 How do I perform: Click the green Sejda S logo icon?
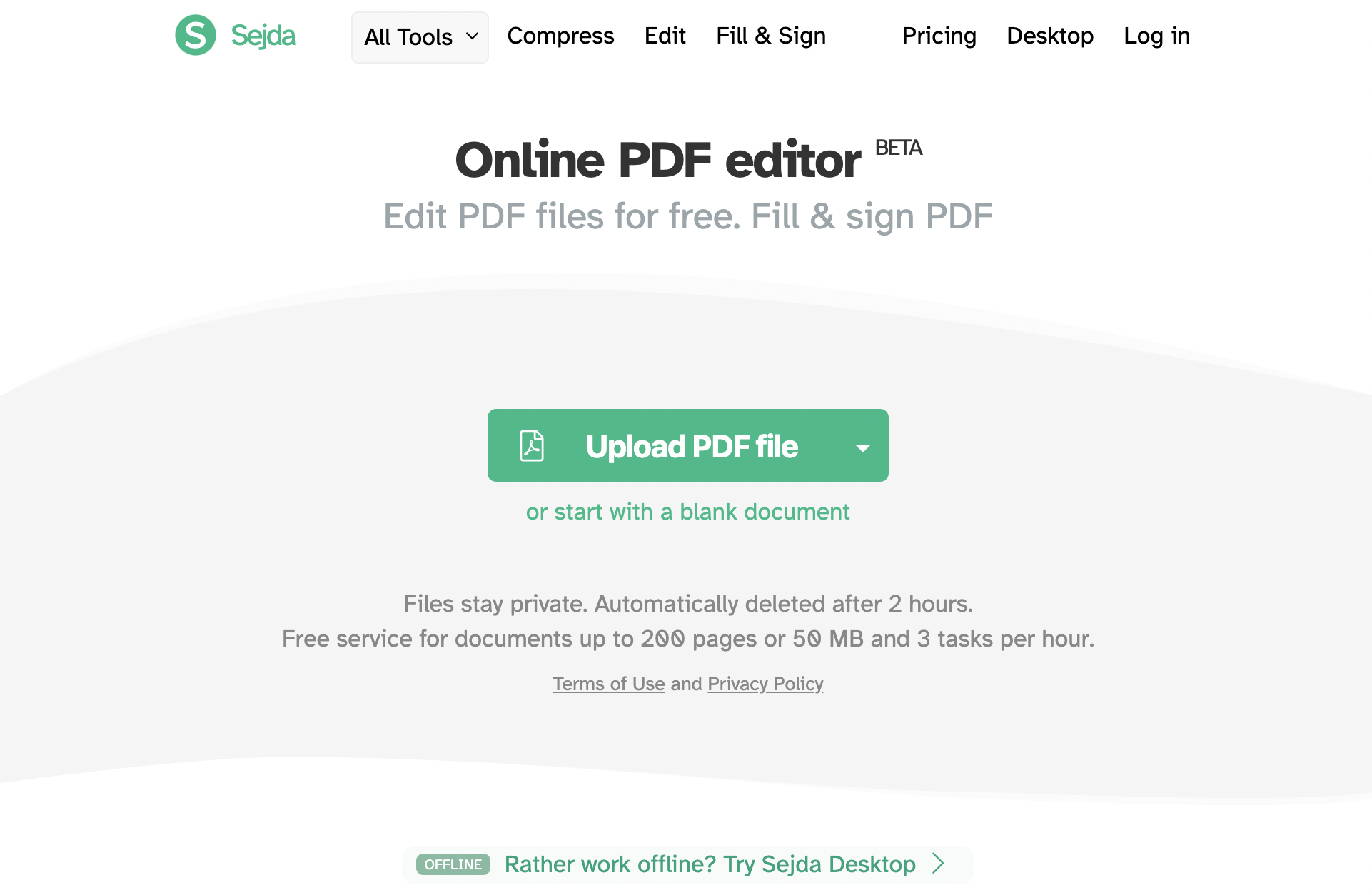tap(196, 35)
